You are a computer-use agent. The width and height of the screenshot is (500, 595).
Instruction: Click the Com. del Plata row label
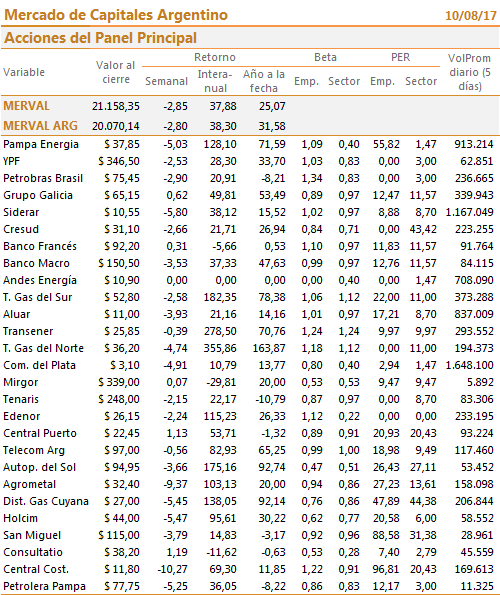coord(39,365)
